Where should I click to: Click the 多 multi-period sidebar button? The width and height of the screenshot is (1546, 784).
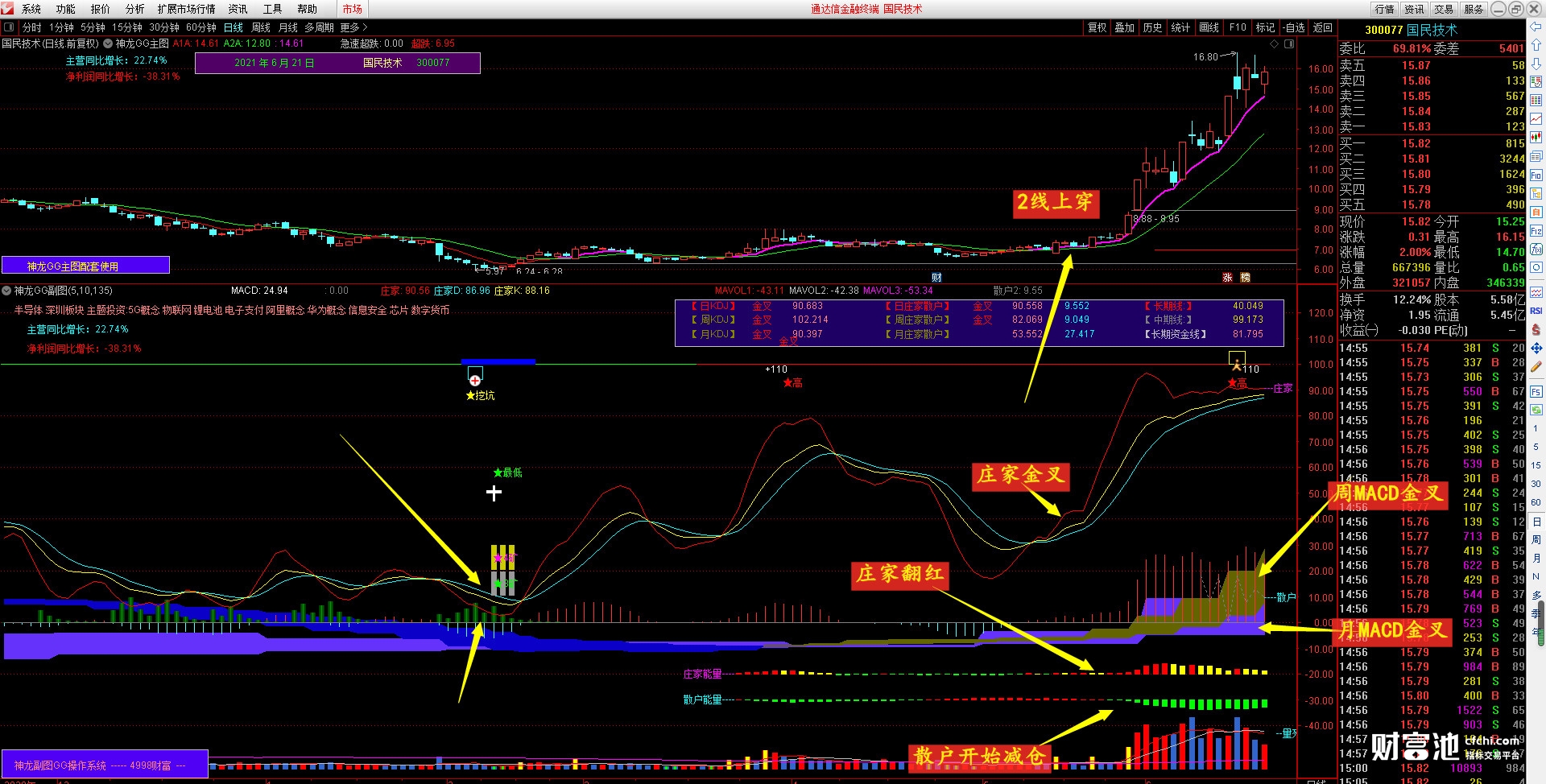1536,595
